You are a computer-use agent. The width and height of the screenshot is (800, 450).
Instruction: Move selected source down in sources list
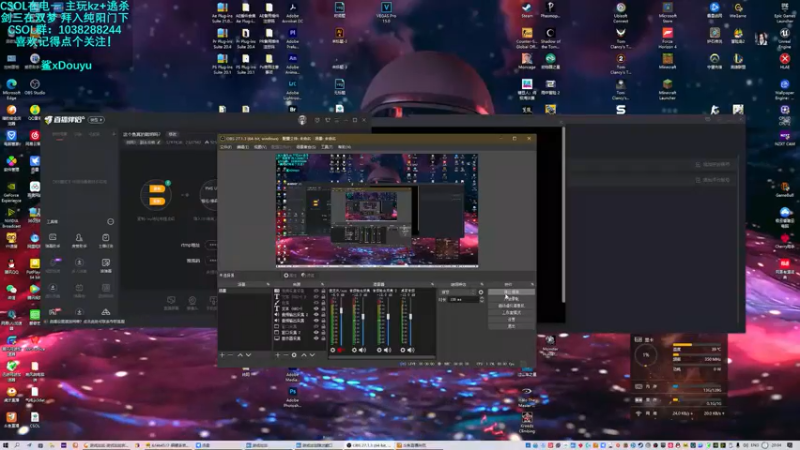pos(312,355)
